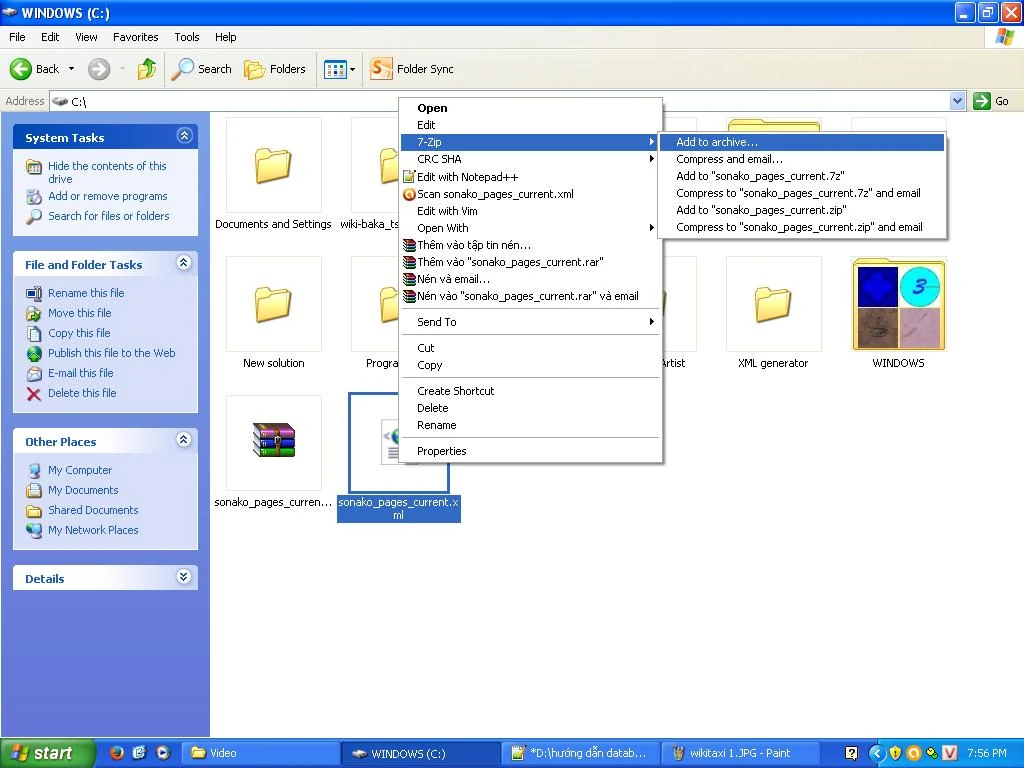The height and width of the screenshot is (768, 1024).
Task: Click the Rename this file link
Action: (x=86, y=293)
